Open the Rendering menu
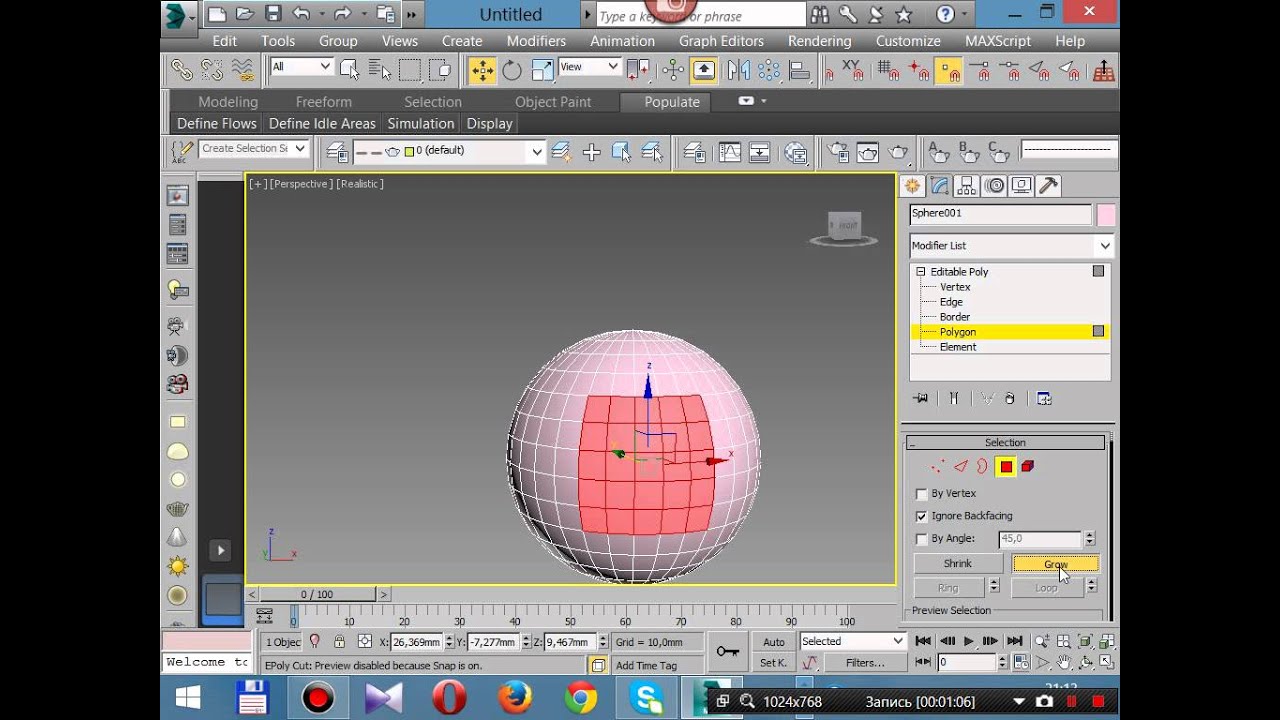This screenshot has width=1280, height=720. click(819, 41)
